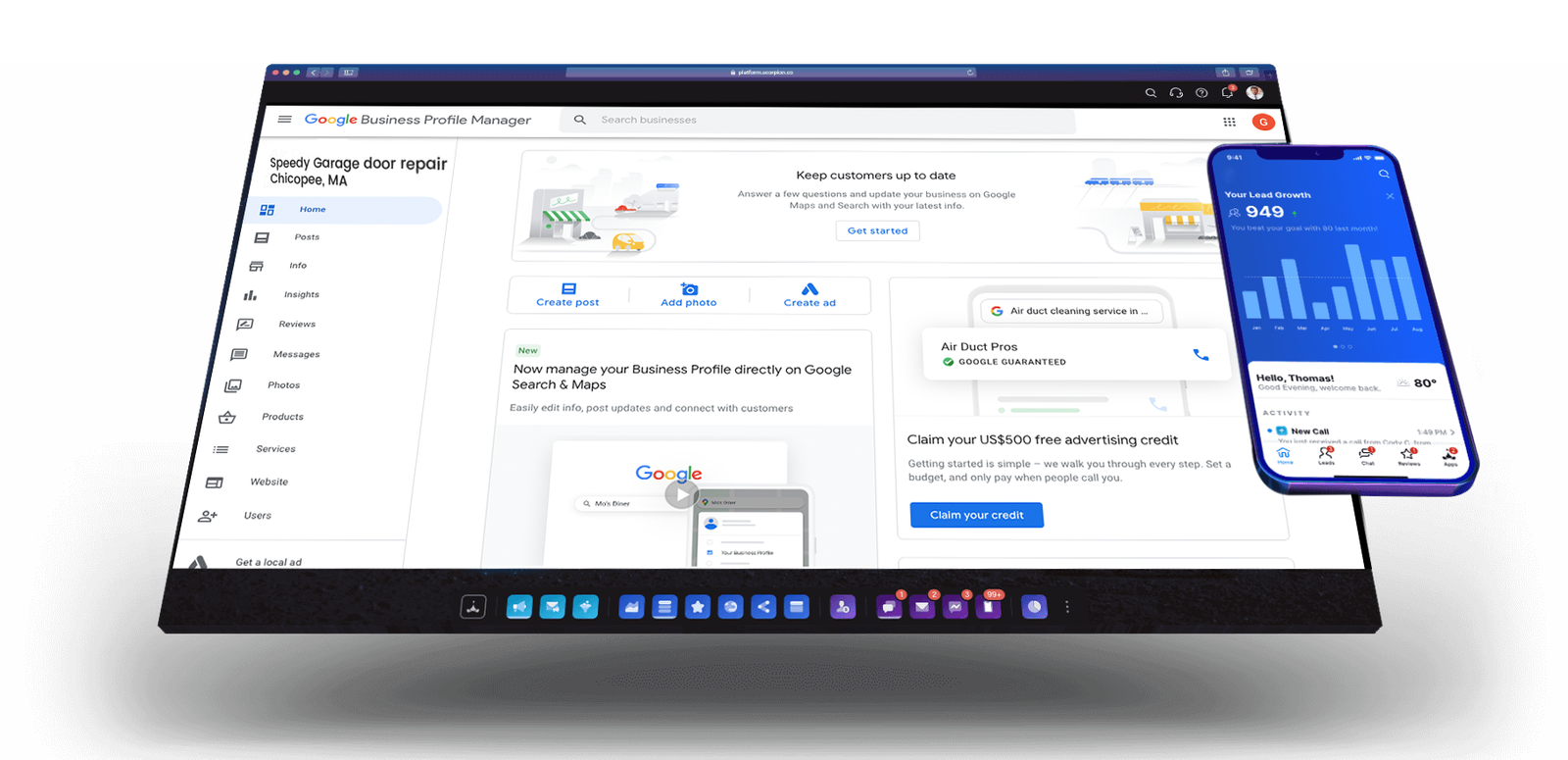Open the teal envelope icon in the dock
This screenshot has width=1568, height=760.
553,607
